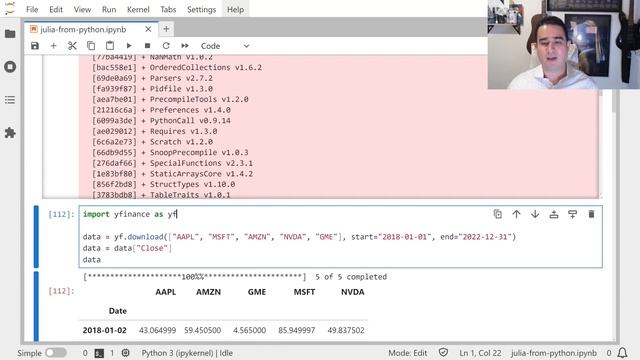Viewport: 640px width, 360px height.
Task: Open the Kernel menu
Action: 138,9
